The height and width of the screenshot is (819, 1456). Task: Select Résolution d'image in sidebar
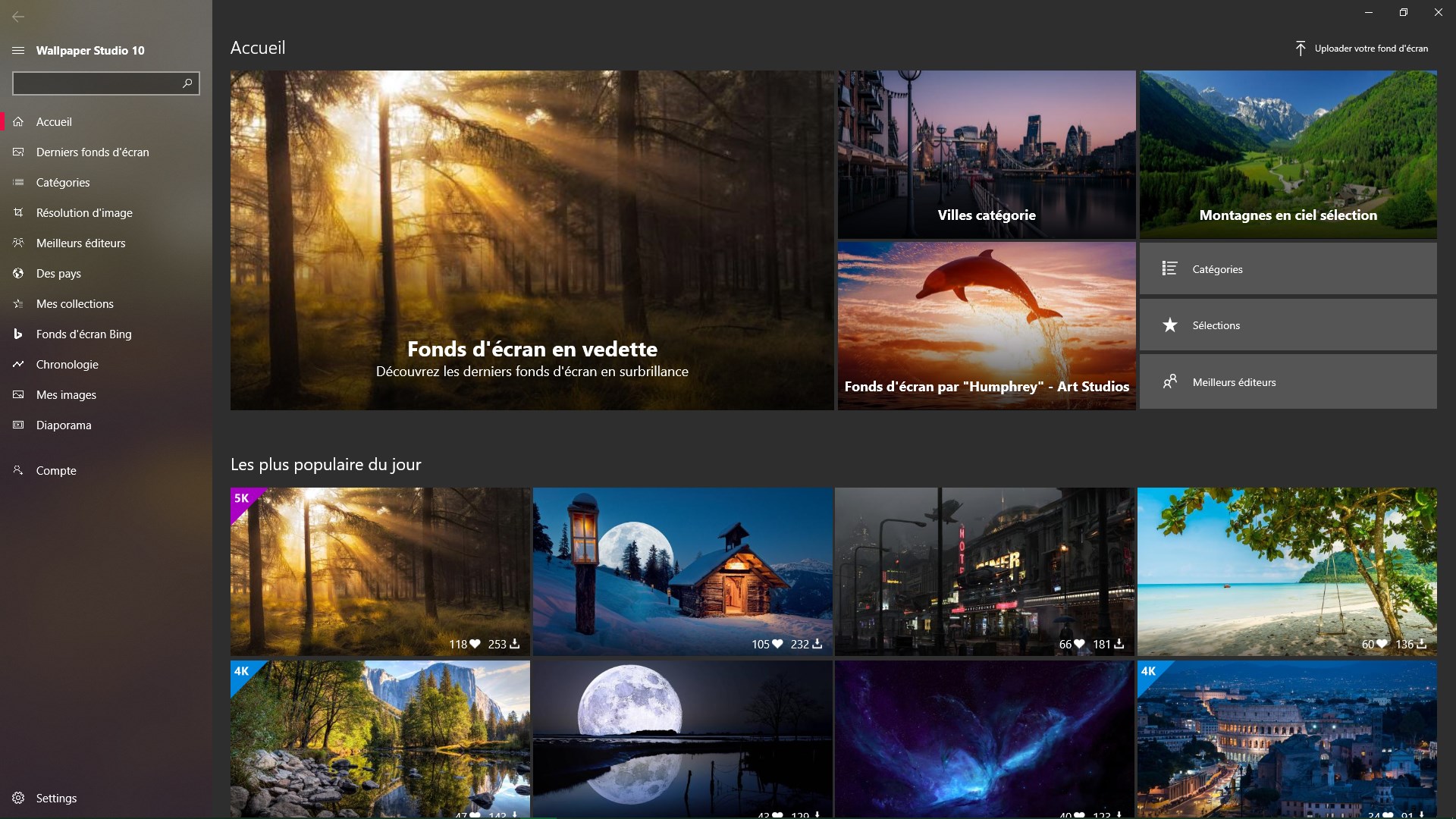point(84,213)
